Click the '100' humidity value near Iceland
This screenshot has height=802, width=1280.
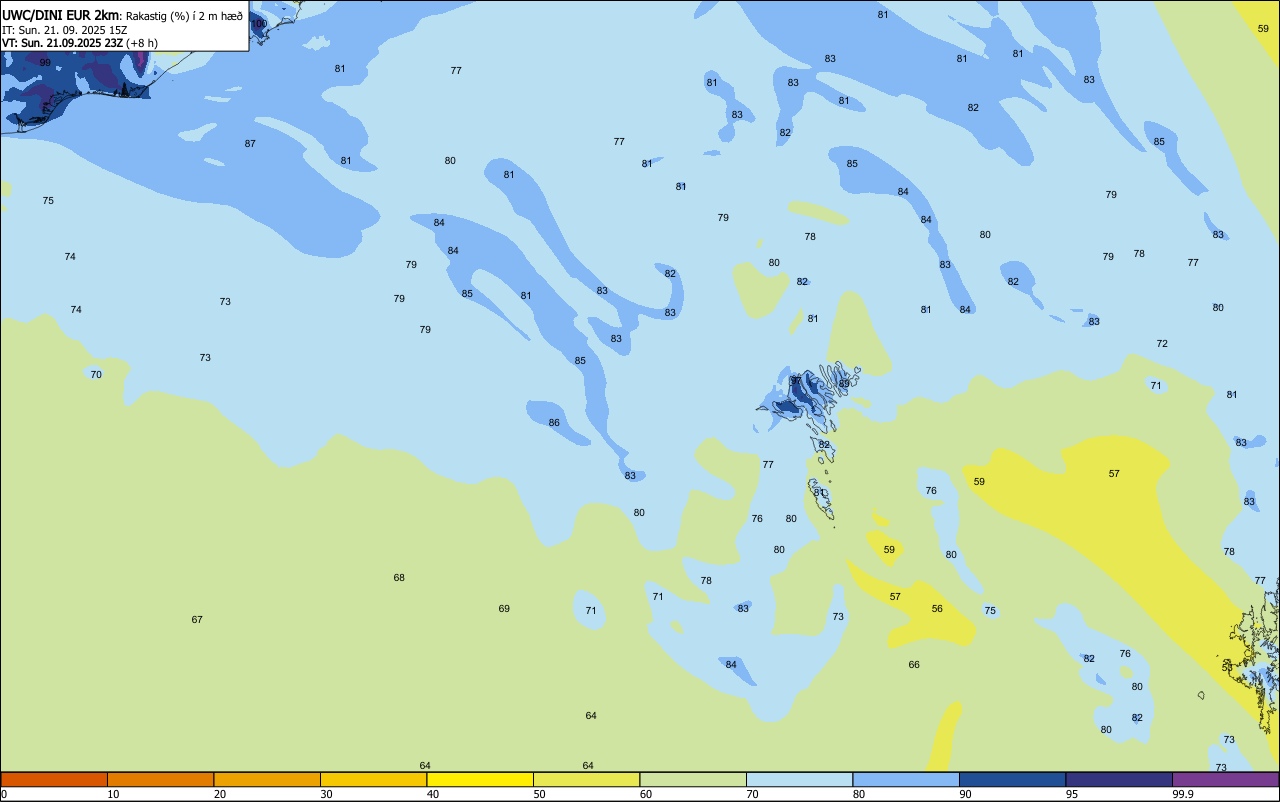[259, 23]
